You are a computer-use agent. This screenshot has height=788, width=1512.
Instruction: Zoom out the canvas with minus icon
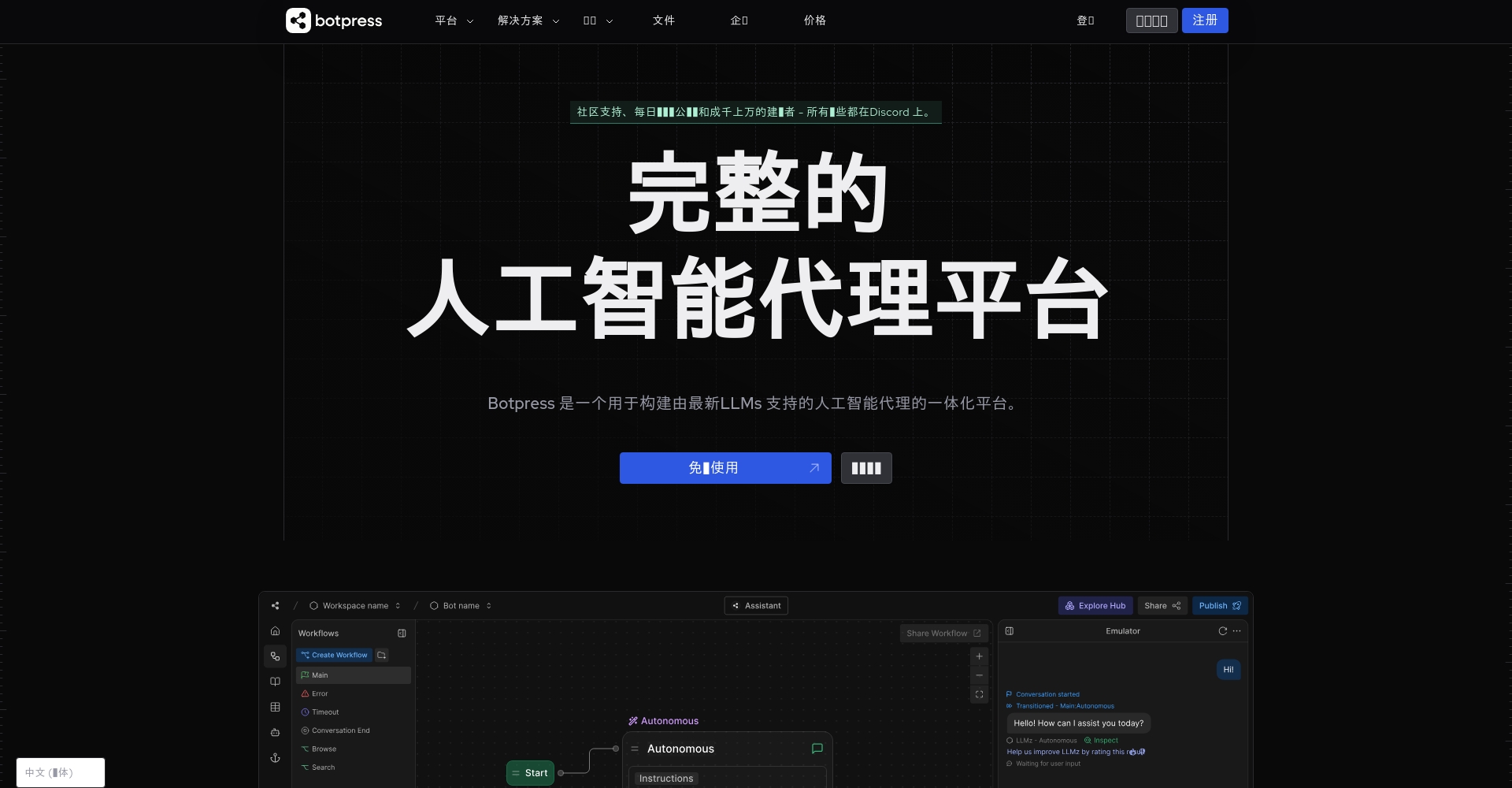(x=979, y=675)
